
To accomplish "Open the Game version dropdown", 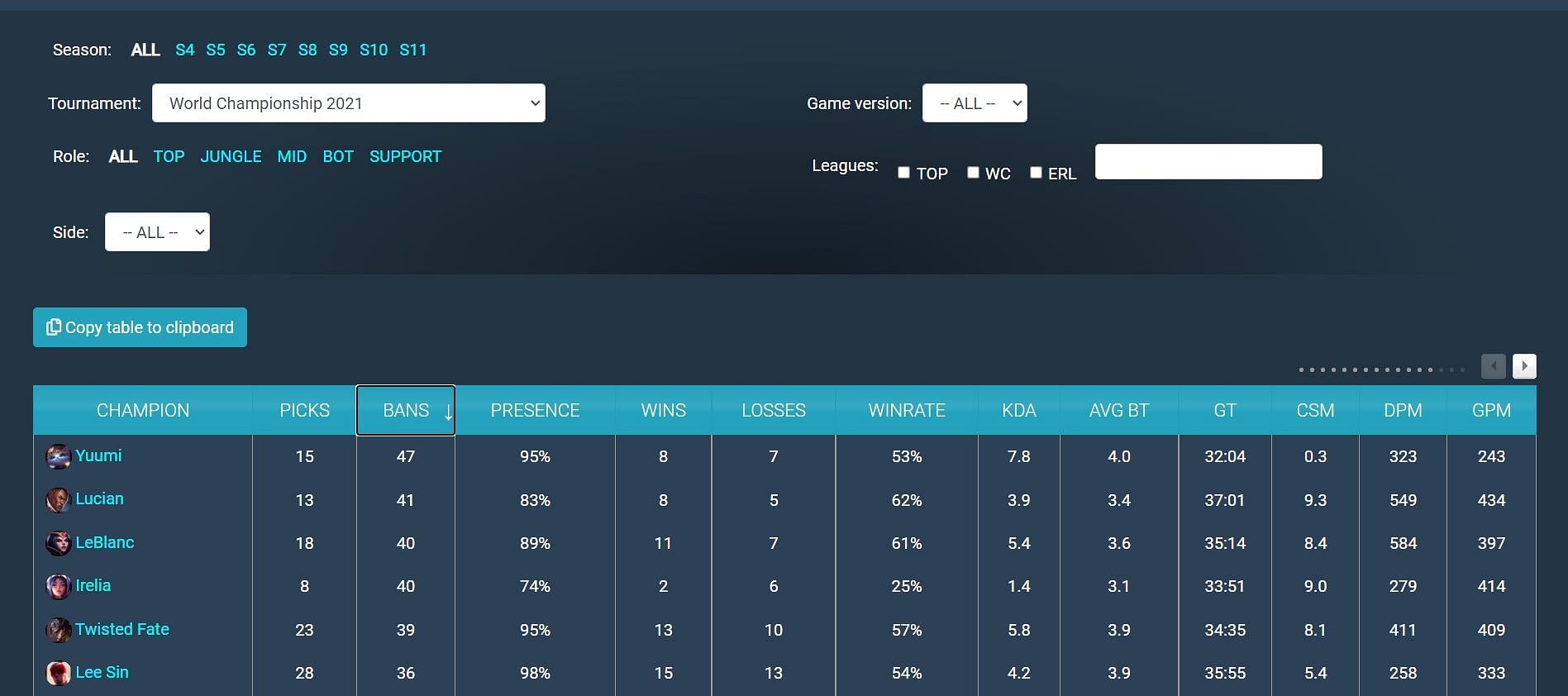I will pos(975,103).
